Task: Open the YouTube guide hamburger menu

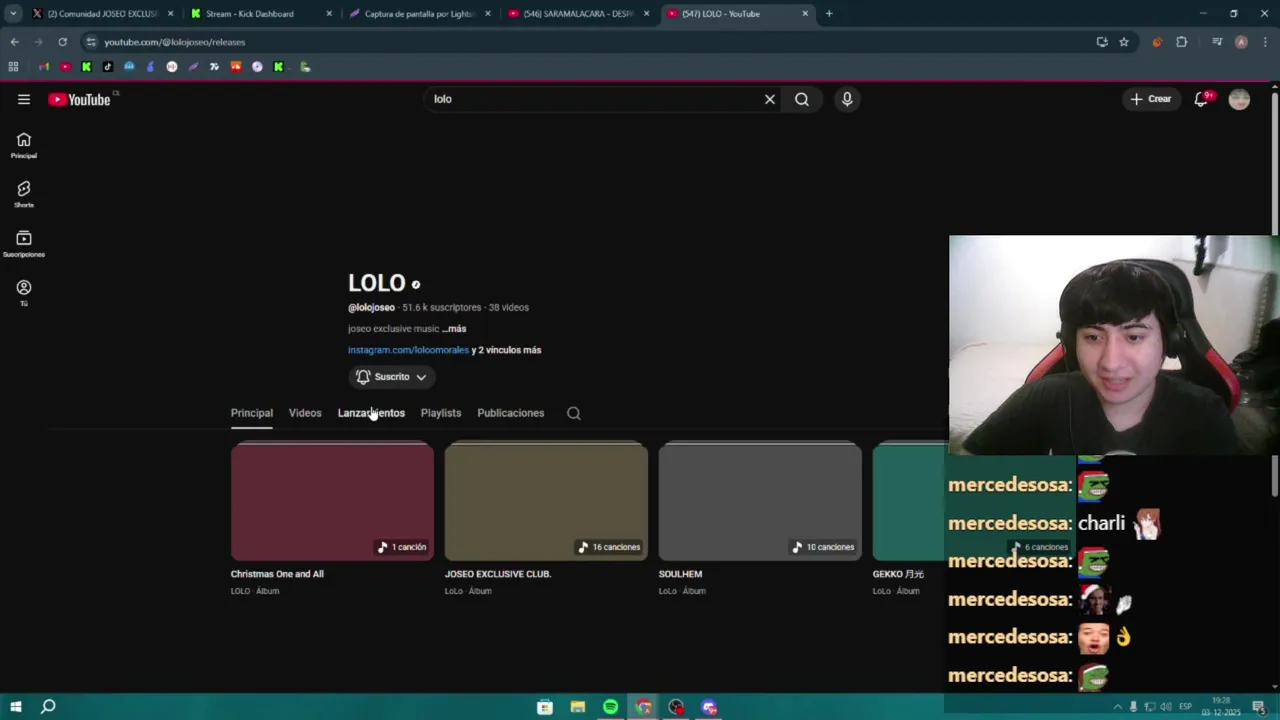Action: point(24,99)
